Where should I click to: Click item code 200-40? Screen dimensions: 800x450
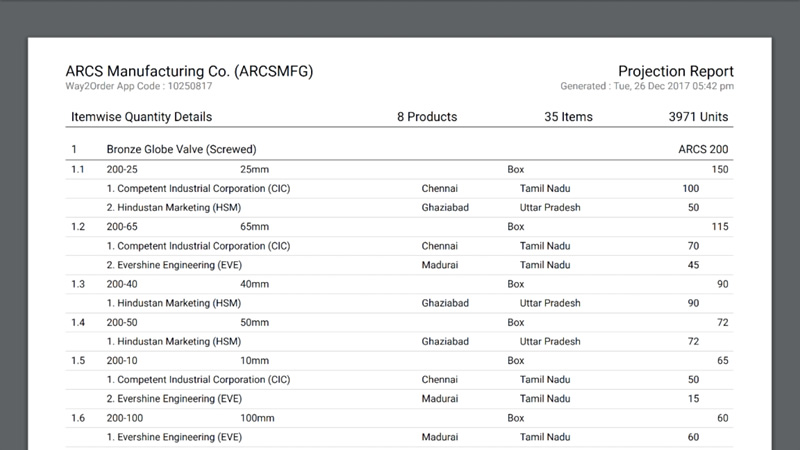[122, 284]
